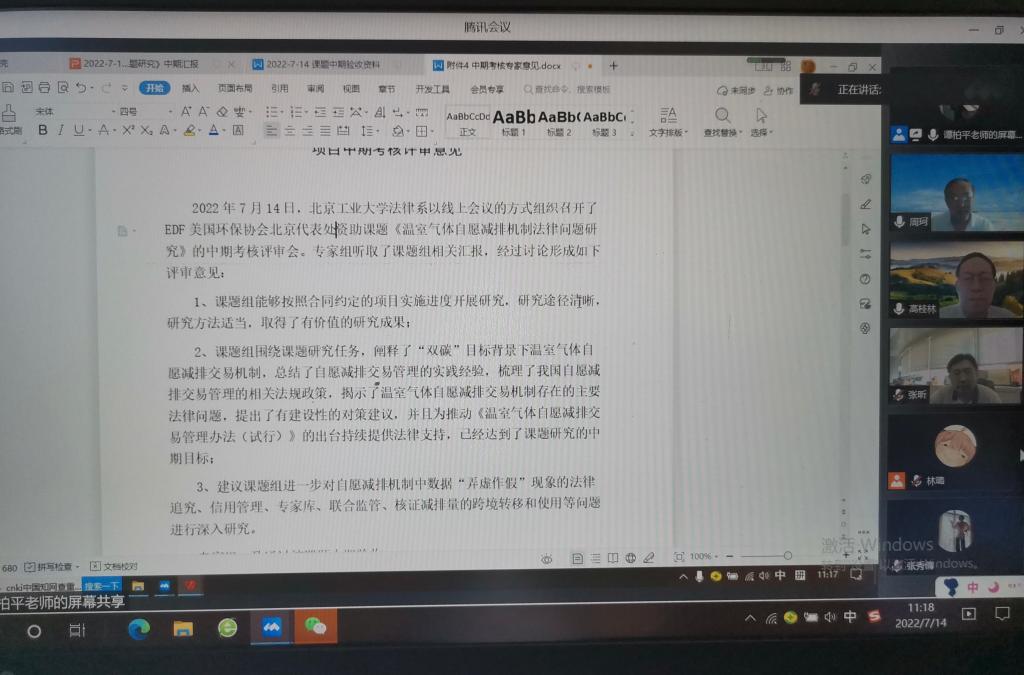
Task: Insert a bulleted list
Action: [x=272, y=112]
